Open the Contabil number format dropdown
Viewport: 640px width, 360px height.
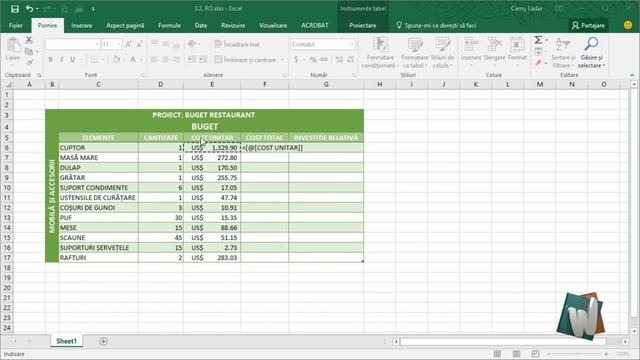(352, 44)
